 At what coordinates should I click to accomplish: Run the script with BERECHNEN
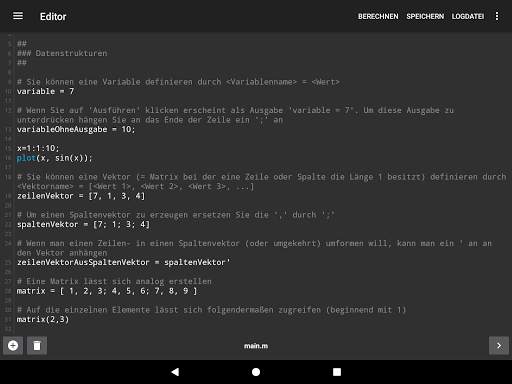pyautogui.click(x=378, y=16)
